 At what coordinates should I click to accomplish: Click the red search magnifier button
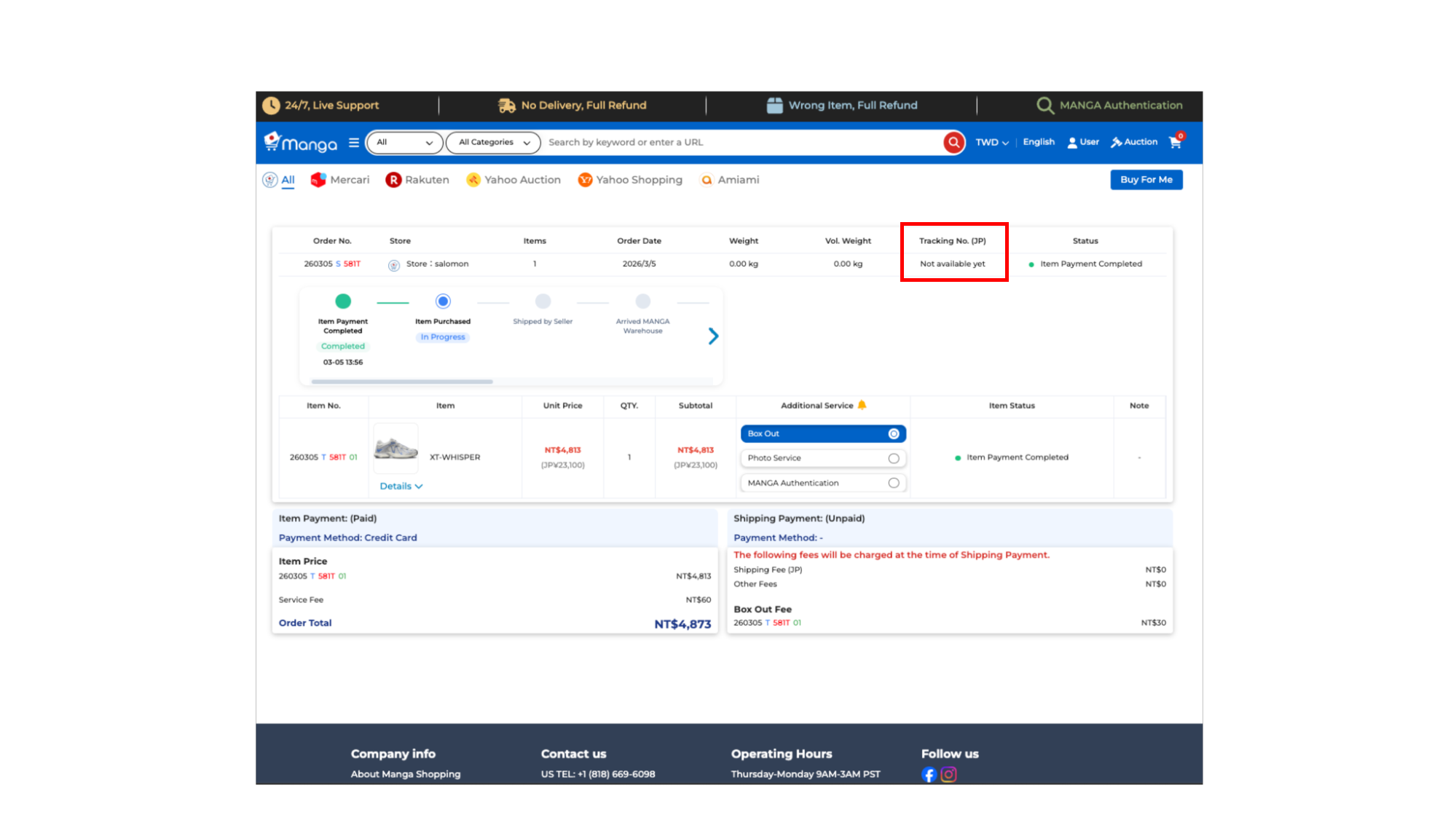[953, 143]
